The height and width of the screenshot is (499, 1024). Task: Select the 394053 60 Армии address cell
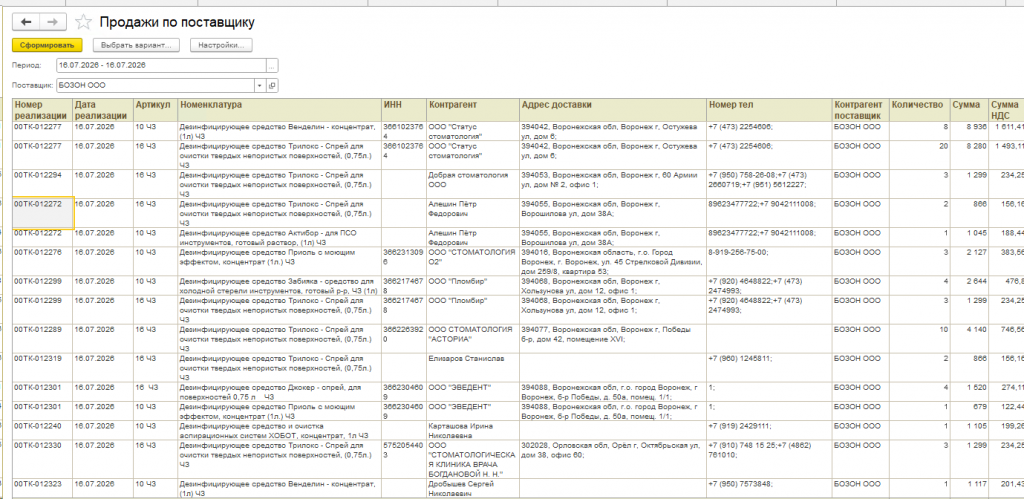pyautogui.click(x=613, y=184)
